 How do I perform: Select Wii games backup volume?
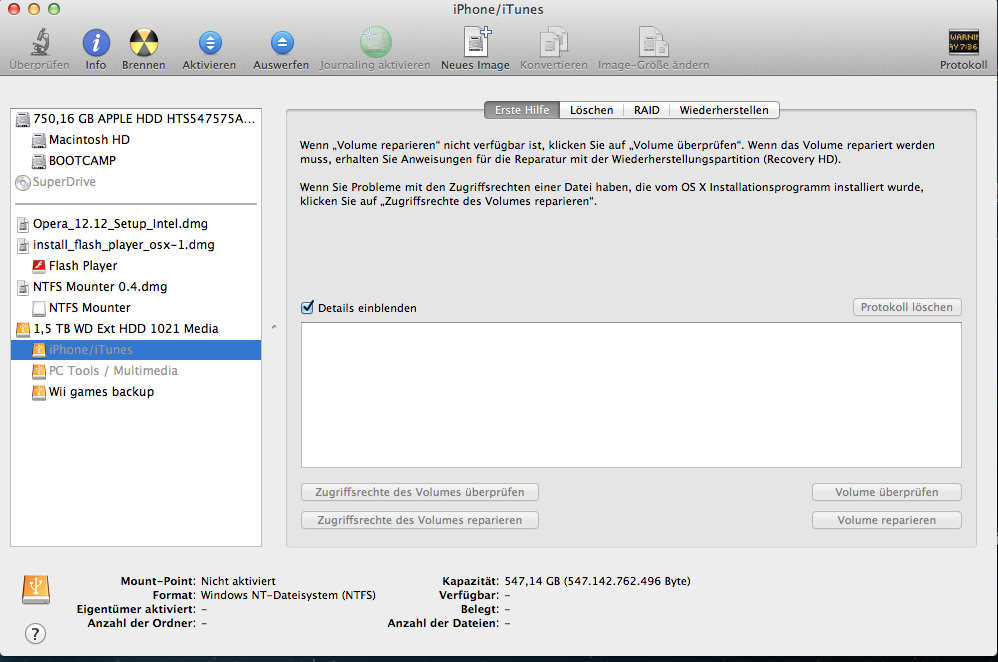pyautogui.click(x=101, y=392)
